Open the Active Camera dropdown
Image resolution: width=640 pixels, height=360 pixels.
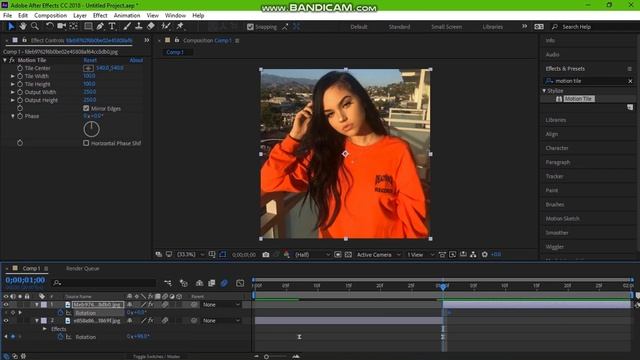(x=378, y=255)
